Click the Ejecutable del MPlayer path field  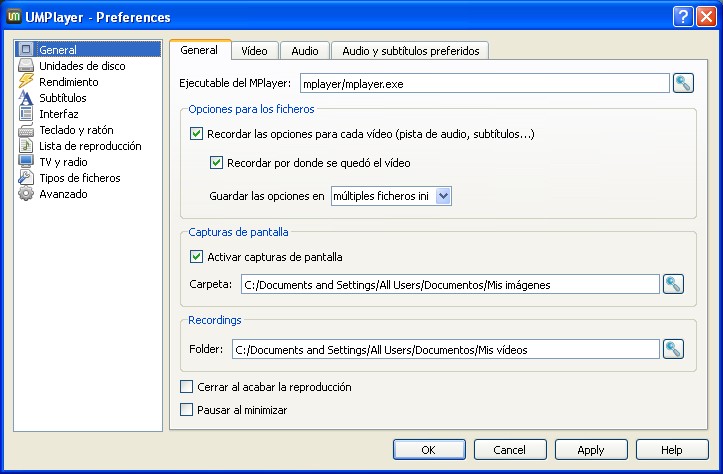coord(485,83)
